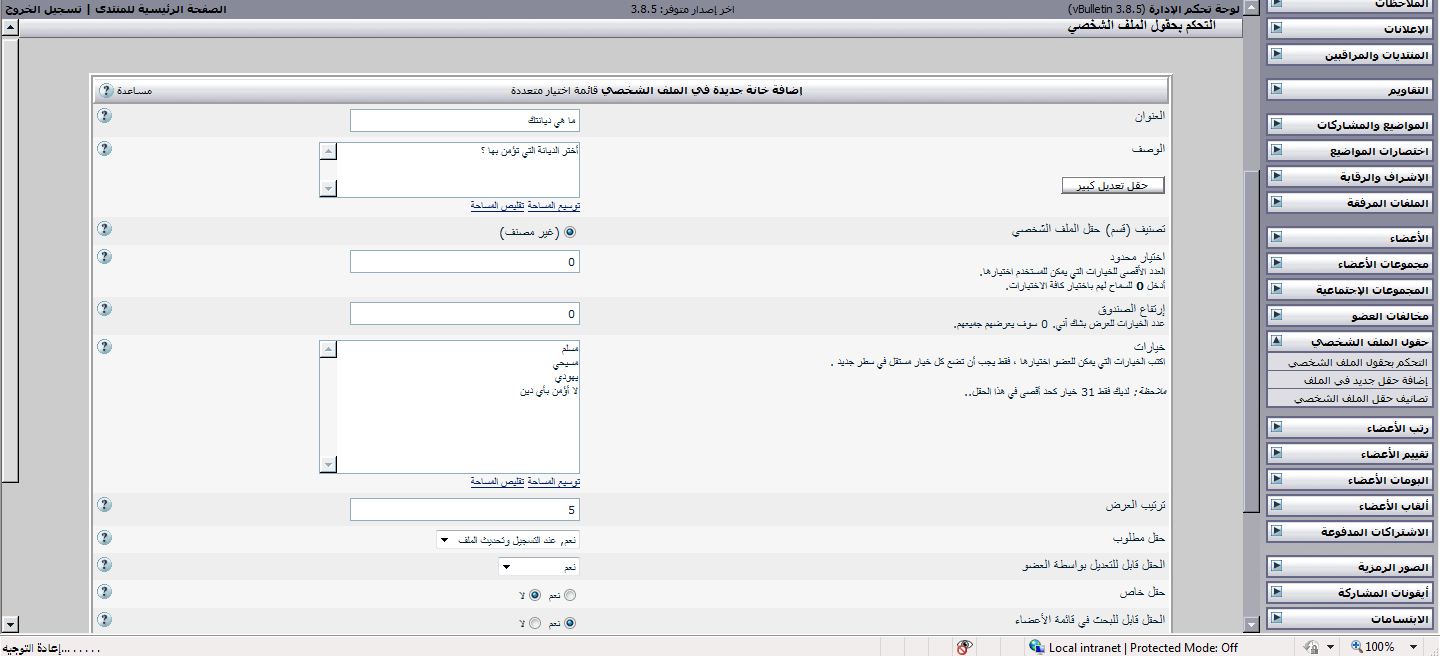Click the العنوان title input field
Viewport: 1440px width, 656px height.
(x=465, y=121)
